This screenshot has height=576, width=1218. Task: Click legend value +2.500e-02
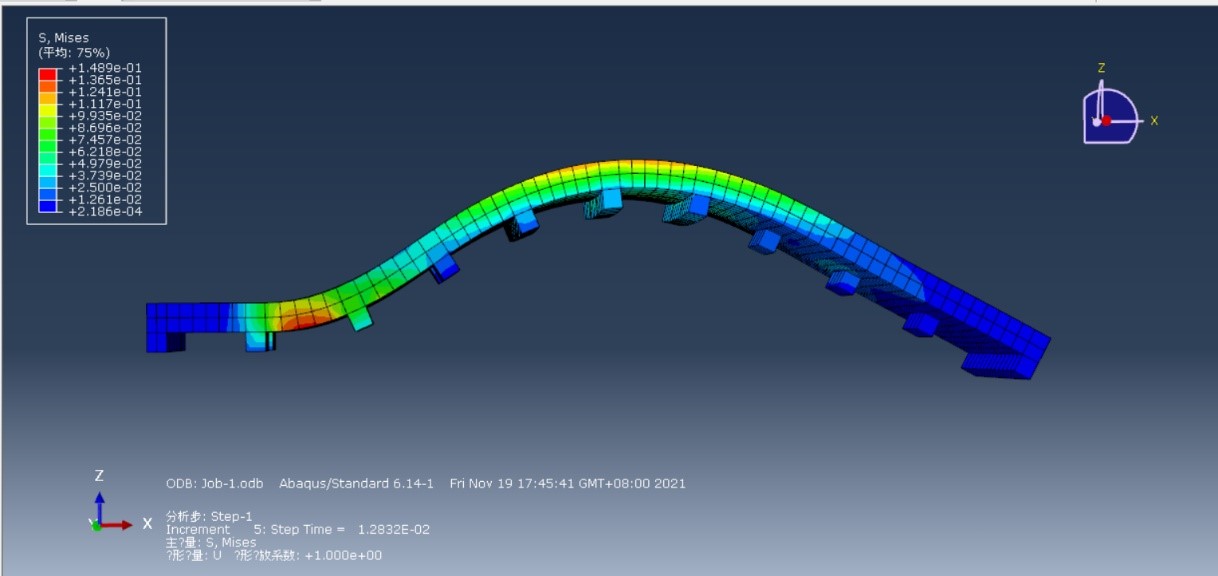104,188
